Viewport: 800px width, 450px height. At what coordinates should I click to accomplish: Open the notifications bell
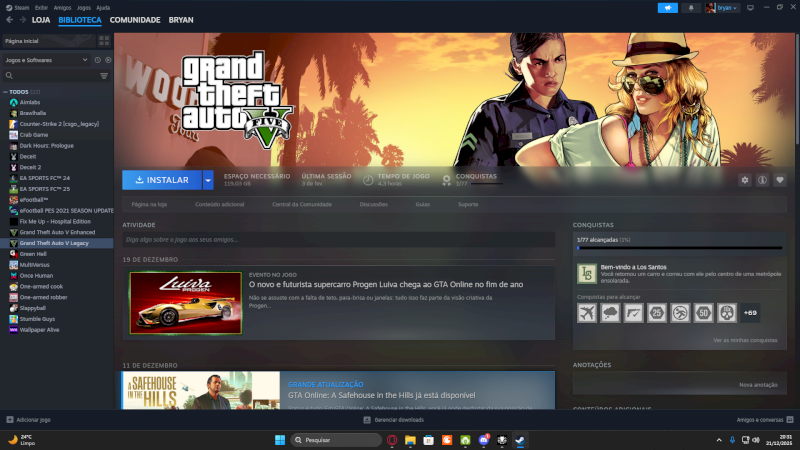tap(691, 8)
